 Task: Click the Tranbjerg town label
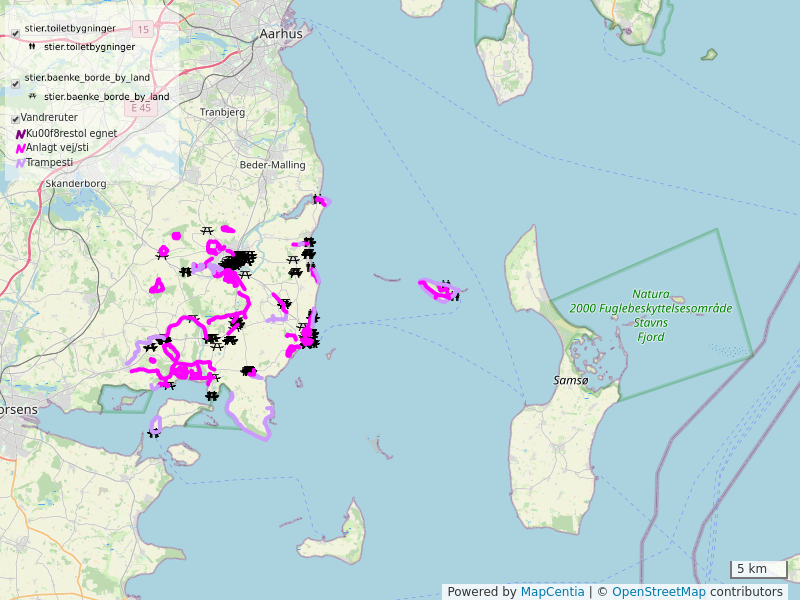pyautogui.click(x=222, y=113)
